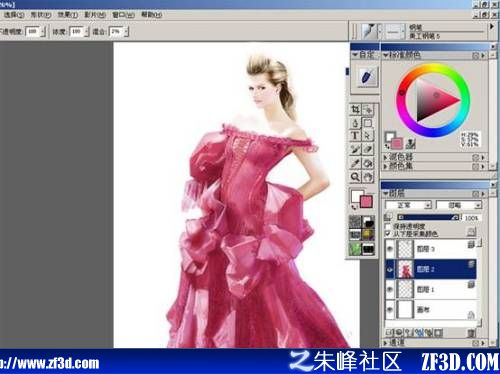Select the Pen tool in the toolbox
Viewport: 500px width, 374px height.
point(355,123)
